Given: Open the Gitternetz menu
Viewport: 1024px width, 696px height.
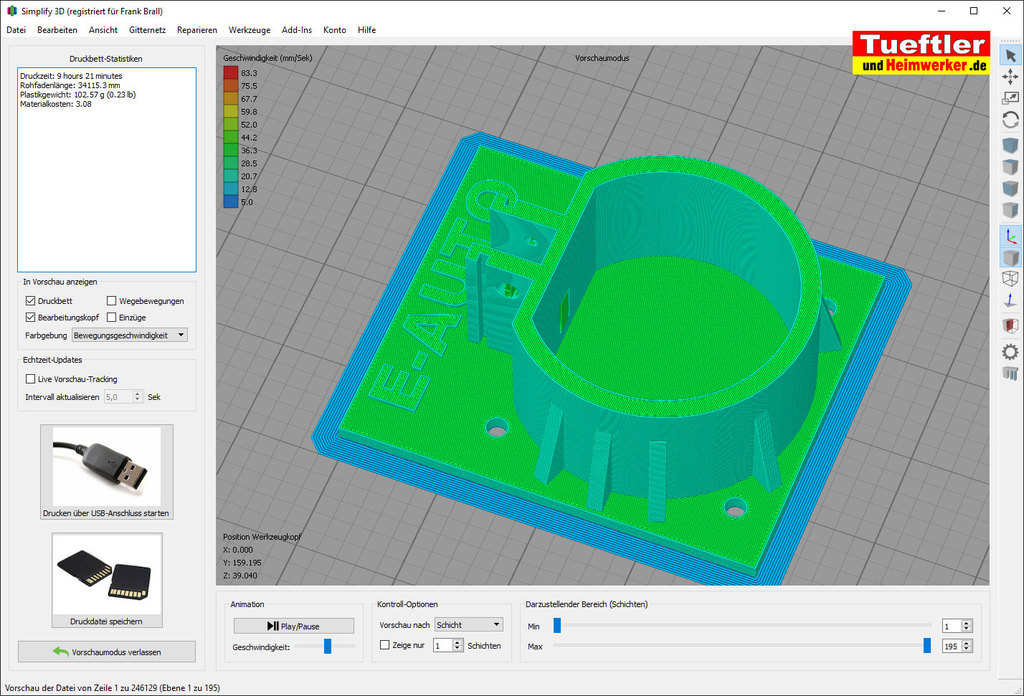Looking at the screenshot, I should [x=147, y=30].
